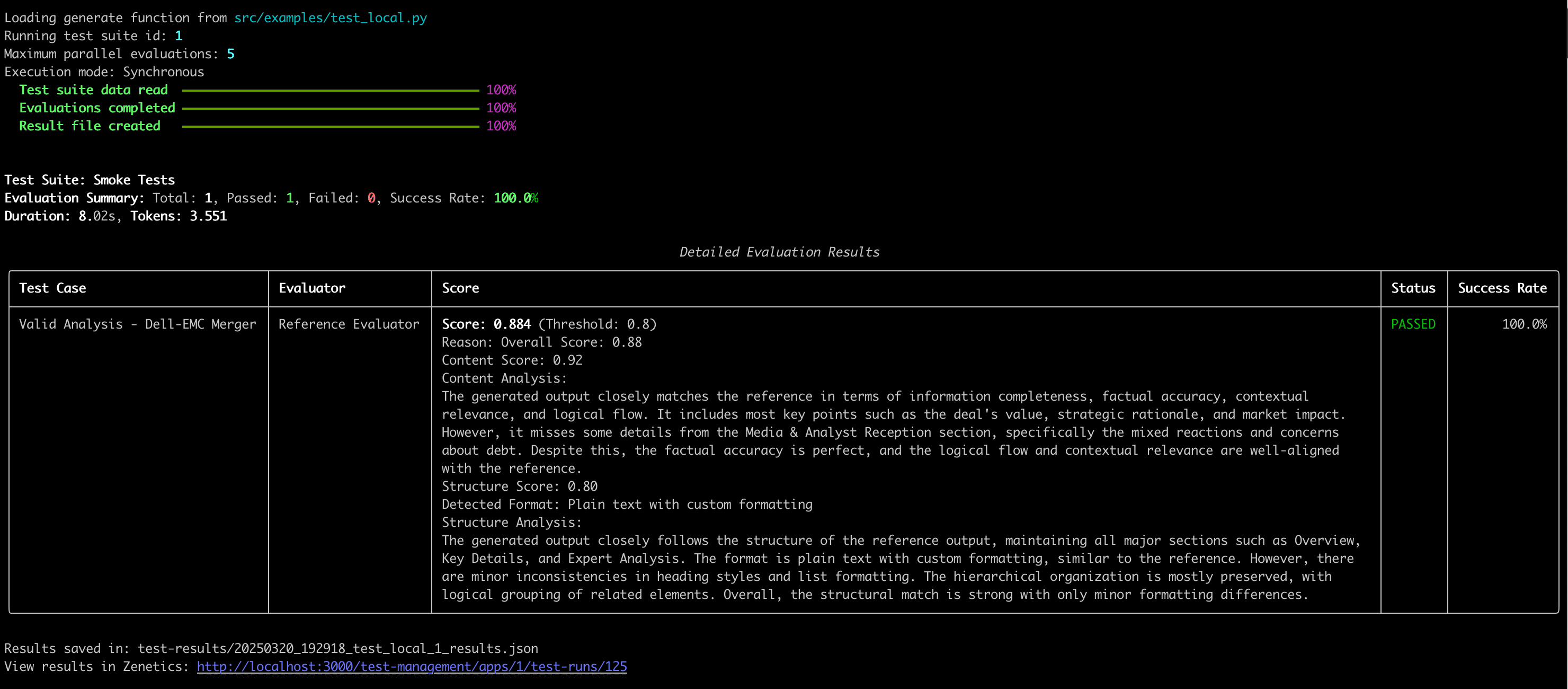Click the Status column header
Viewport: 1568px width, 689px height.
[1413, 288]
